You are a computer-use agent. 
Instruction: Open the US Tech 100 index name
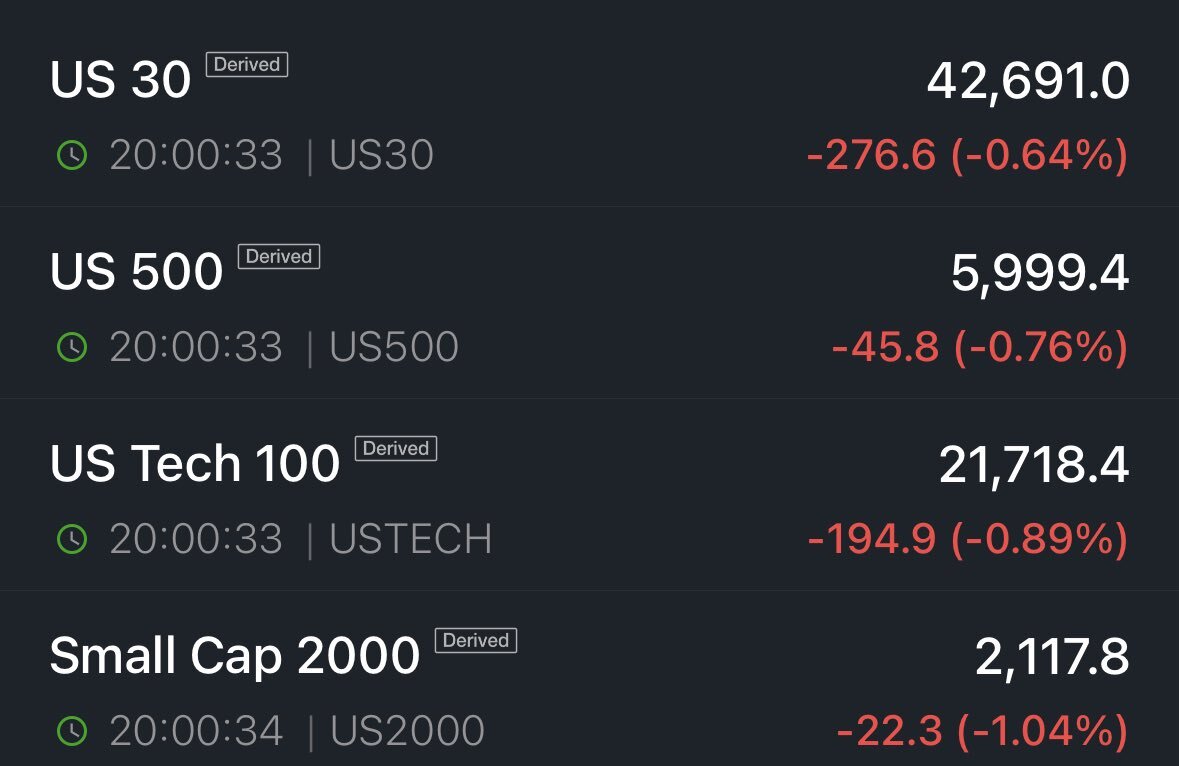195,463
